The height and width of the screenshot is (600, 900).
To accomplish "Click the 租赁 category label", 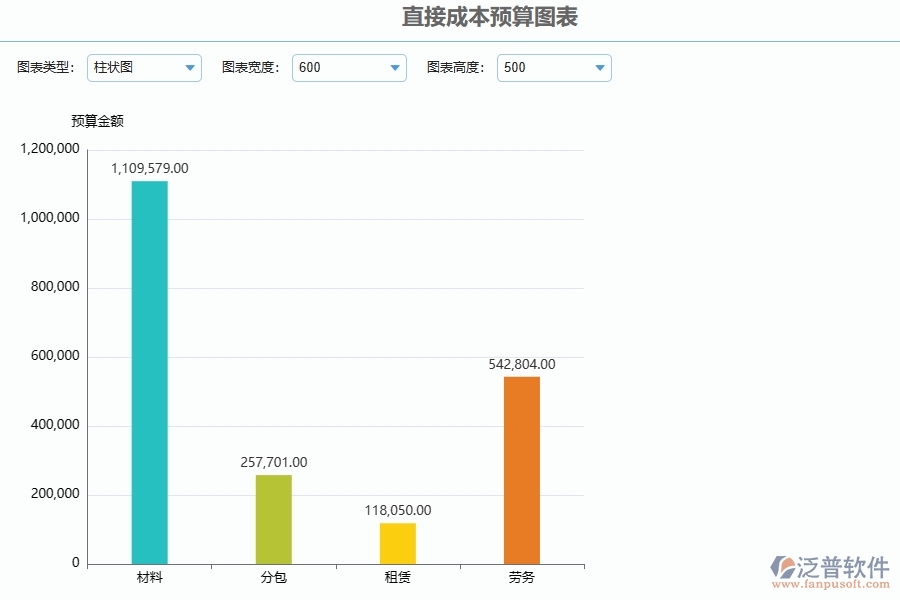I will [398, 578].
